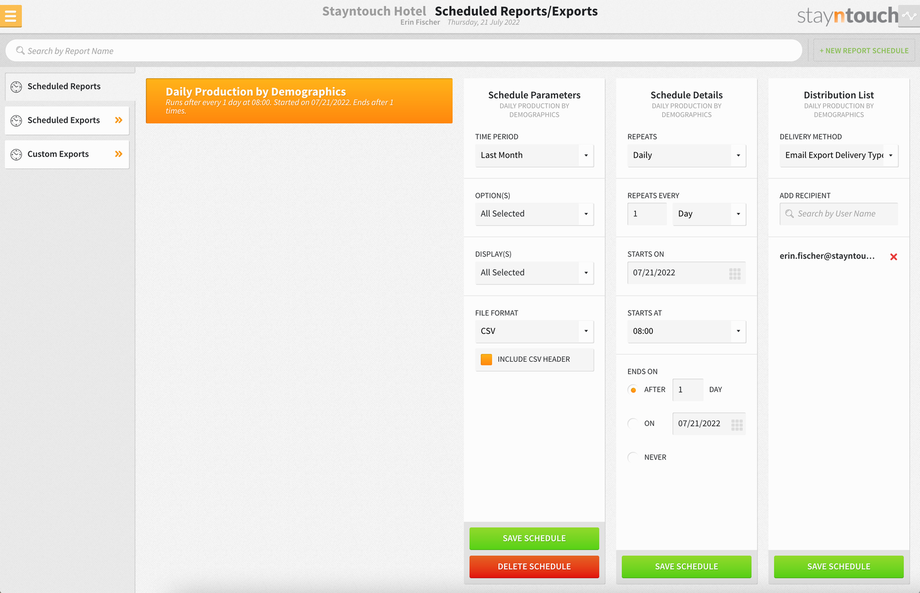Click the Search by Report Name field
This screenshot has height=593, width=920.
[x=404, y=51]
